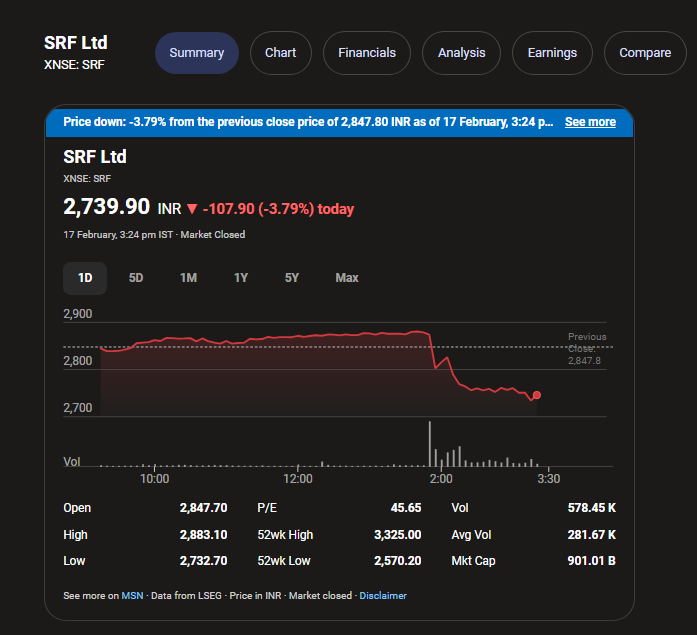This screenshot has height=635, width=697.
Task: Click the Market Closed timestamp line
Action: click(154, 235)
